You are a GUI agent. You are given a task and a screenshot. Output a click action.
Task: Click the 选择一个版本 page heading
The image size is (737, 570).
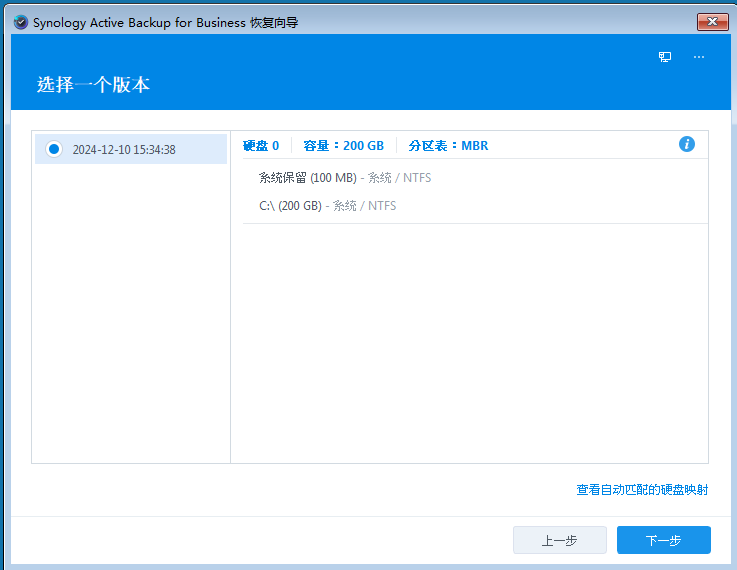point(93,85)
